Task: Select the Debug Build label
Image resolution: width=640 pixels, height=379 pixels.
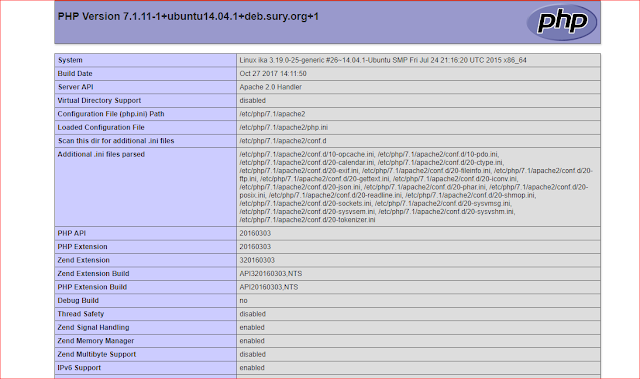Action: pyautogui.click(x=78, y=301)
